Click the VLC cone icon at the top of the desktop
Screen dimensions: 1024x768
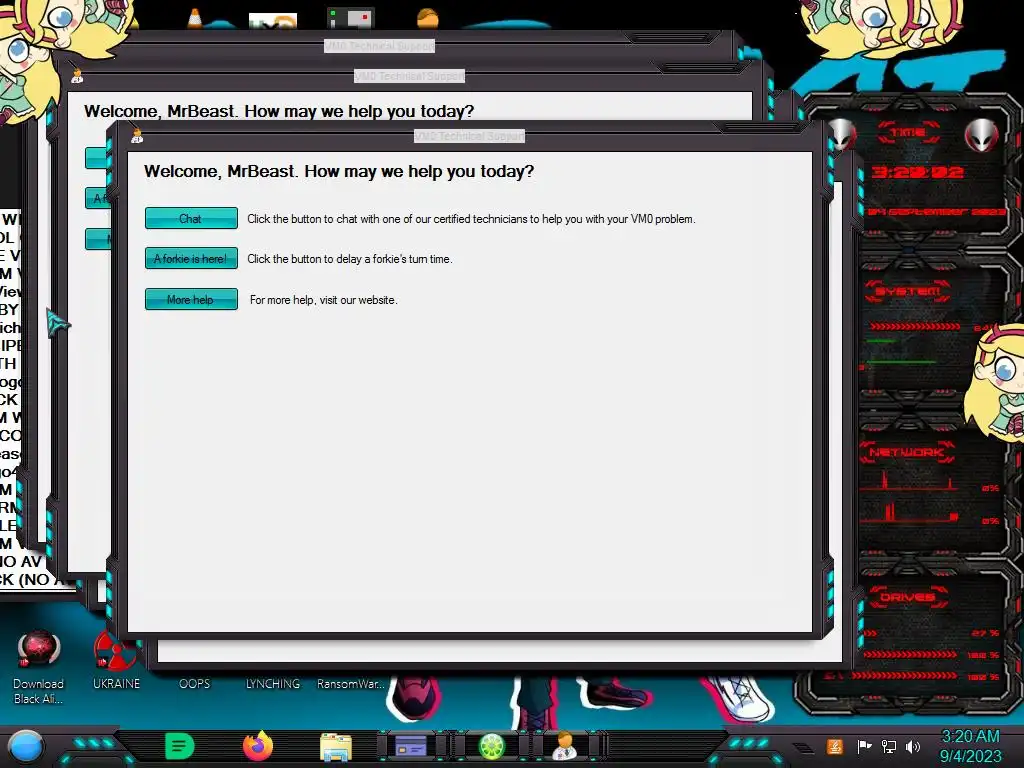[195, 18]
